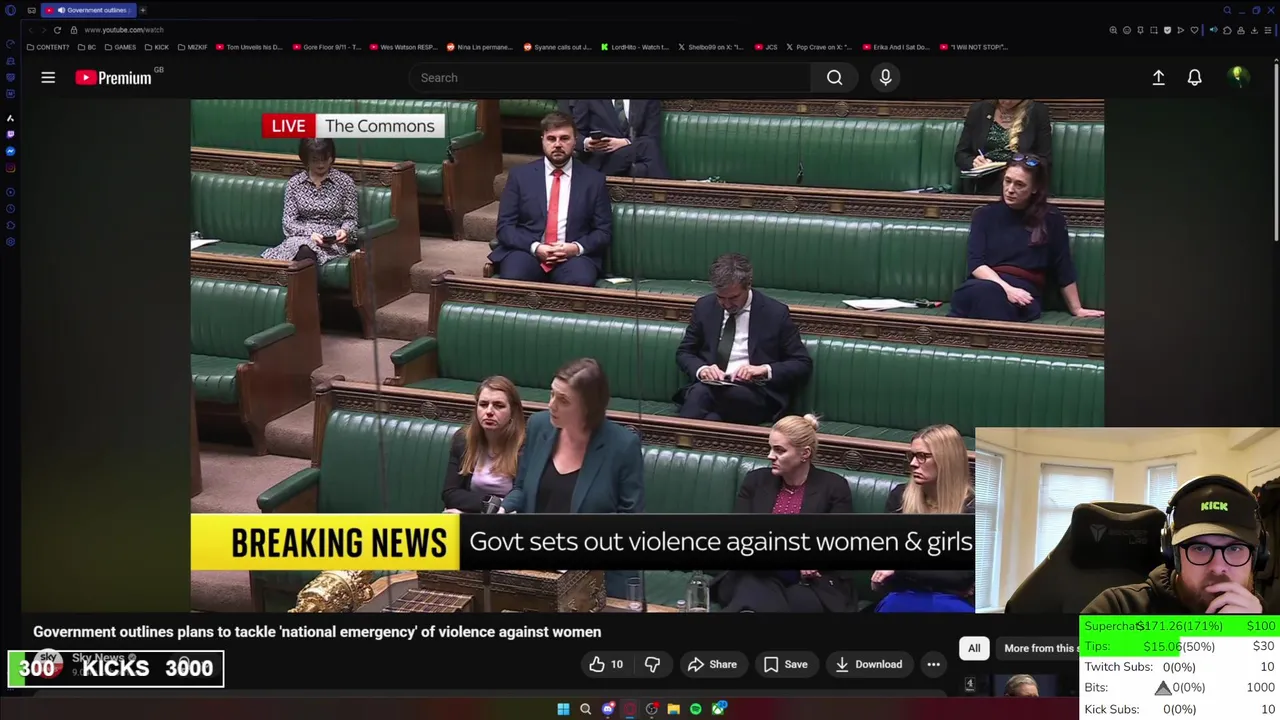Open 'Erika And I Sat Do...' bookmark

(895, 47)
